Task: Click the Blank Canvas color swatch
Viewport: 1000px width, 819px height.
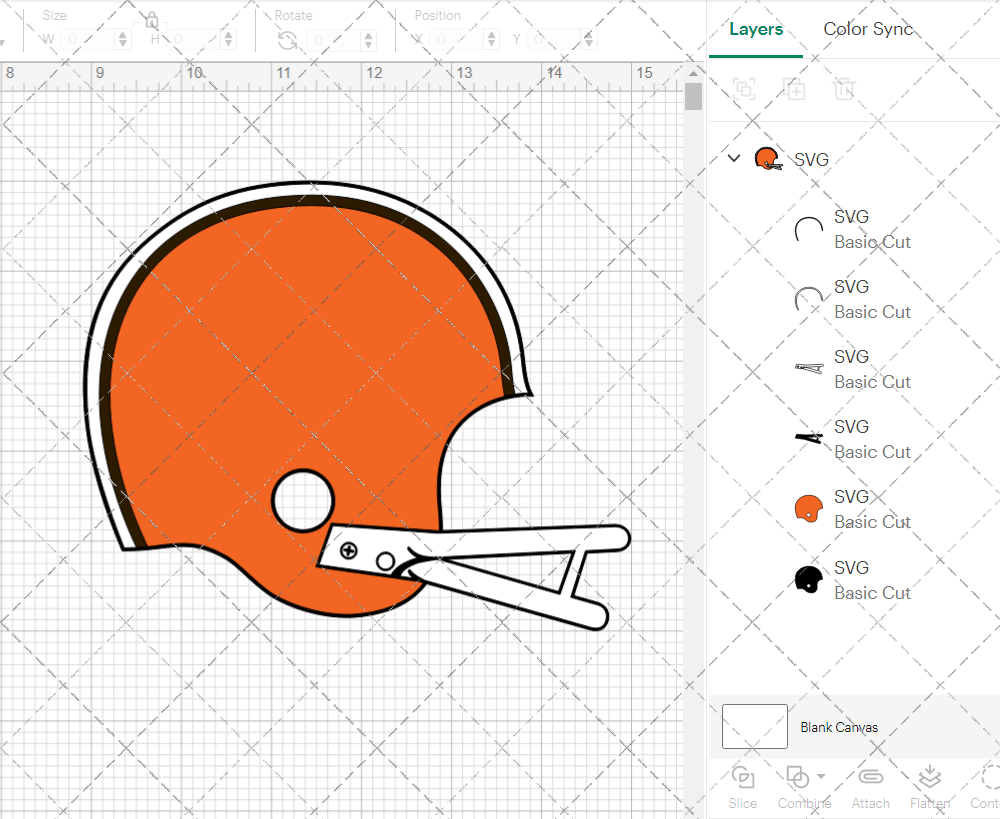Action: click(x=755, y=727)
